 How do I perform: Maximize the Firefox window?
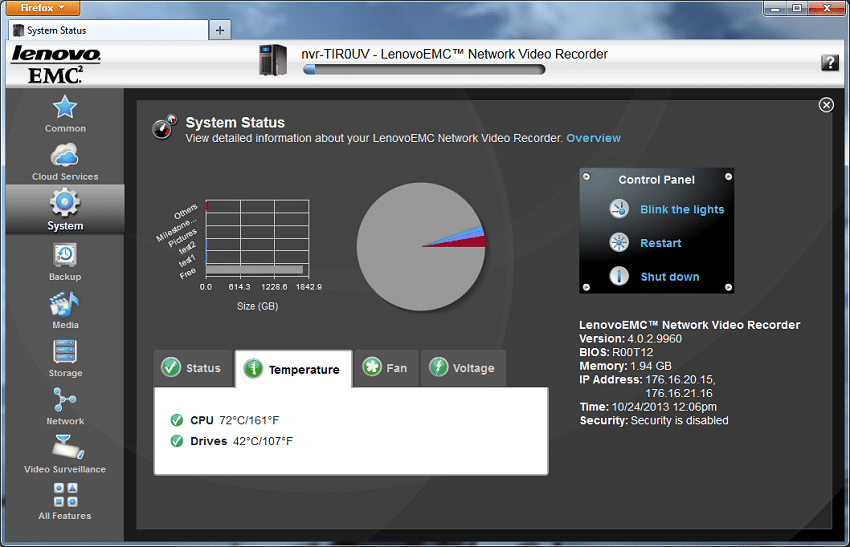[x=797, y=8]
